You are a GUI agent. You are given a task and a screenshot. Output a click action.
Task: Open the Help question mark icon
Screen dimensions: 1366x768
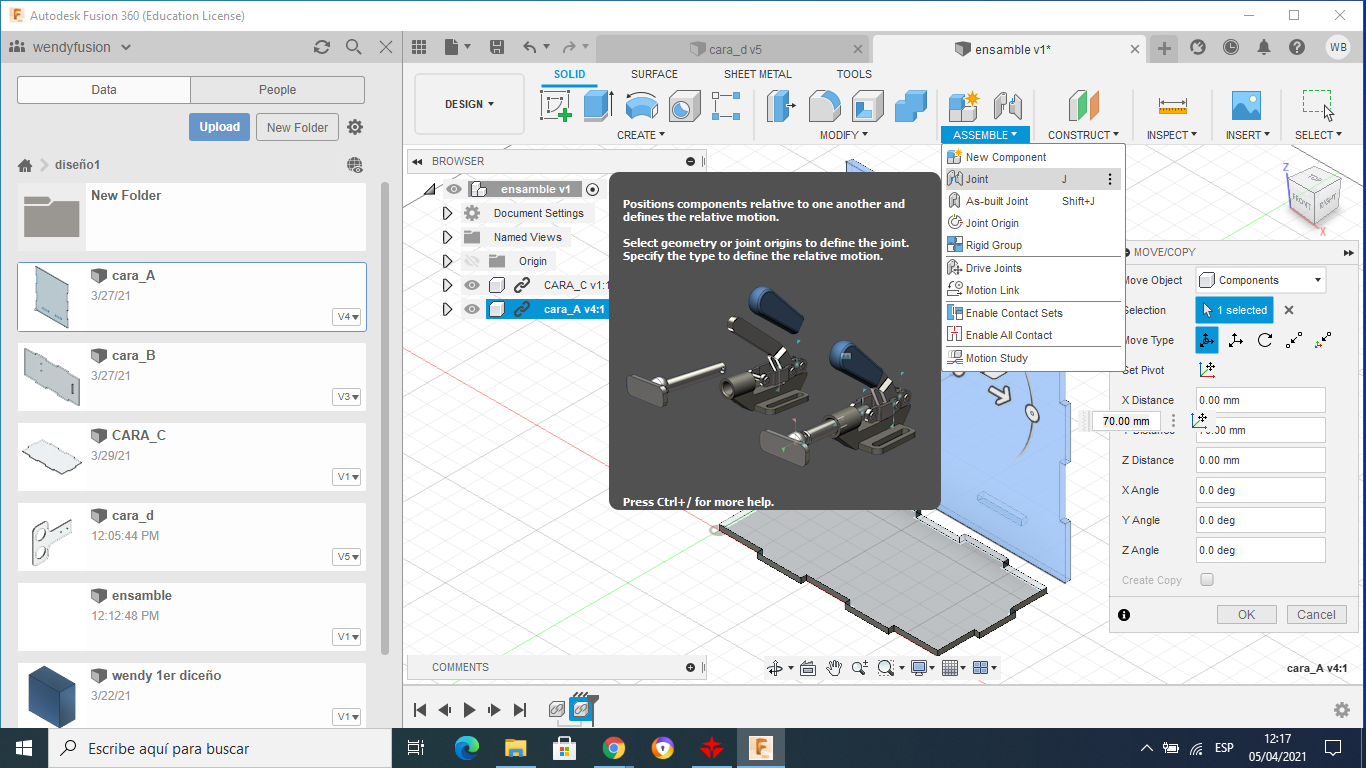(1297, 47)
